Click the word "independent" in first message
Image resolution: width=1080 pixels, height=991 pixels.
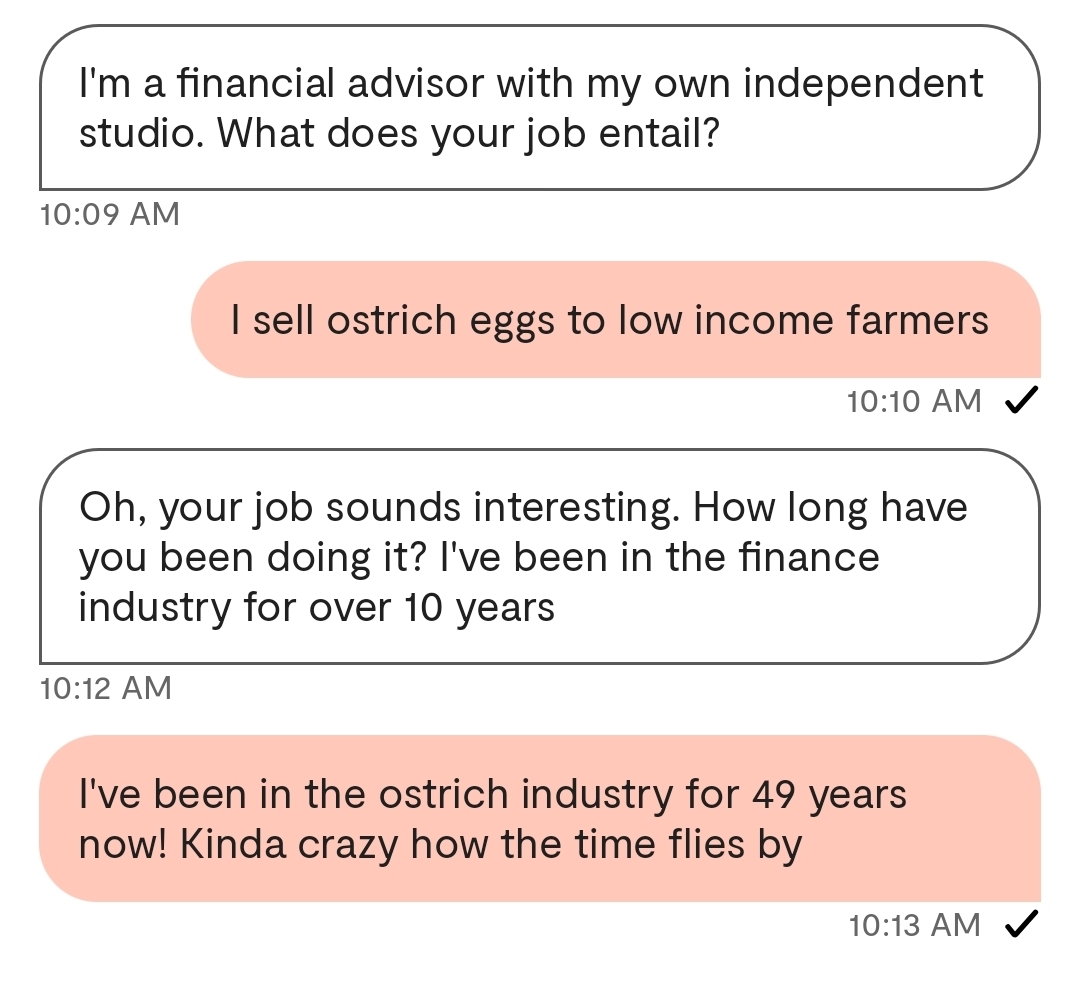coord(864,84)
